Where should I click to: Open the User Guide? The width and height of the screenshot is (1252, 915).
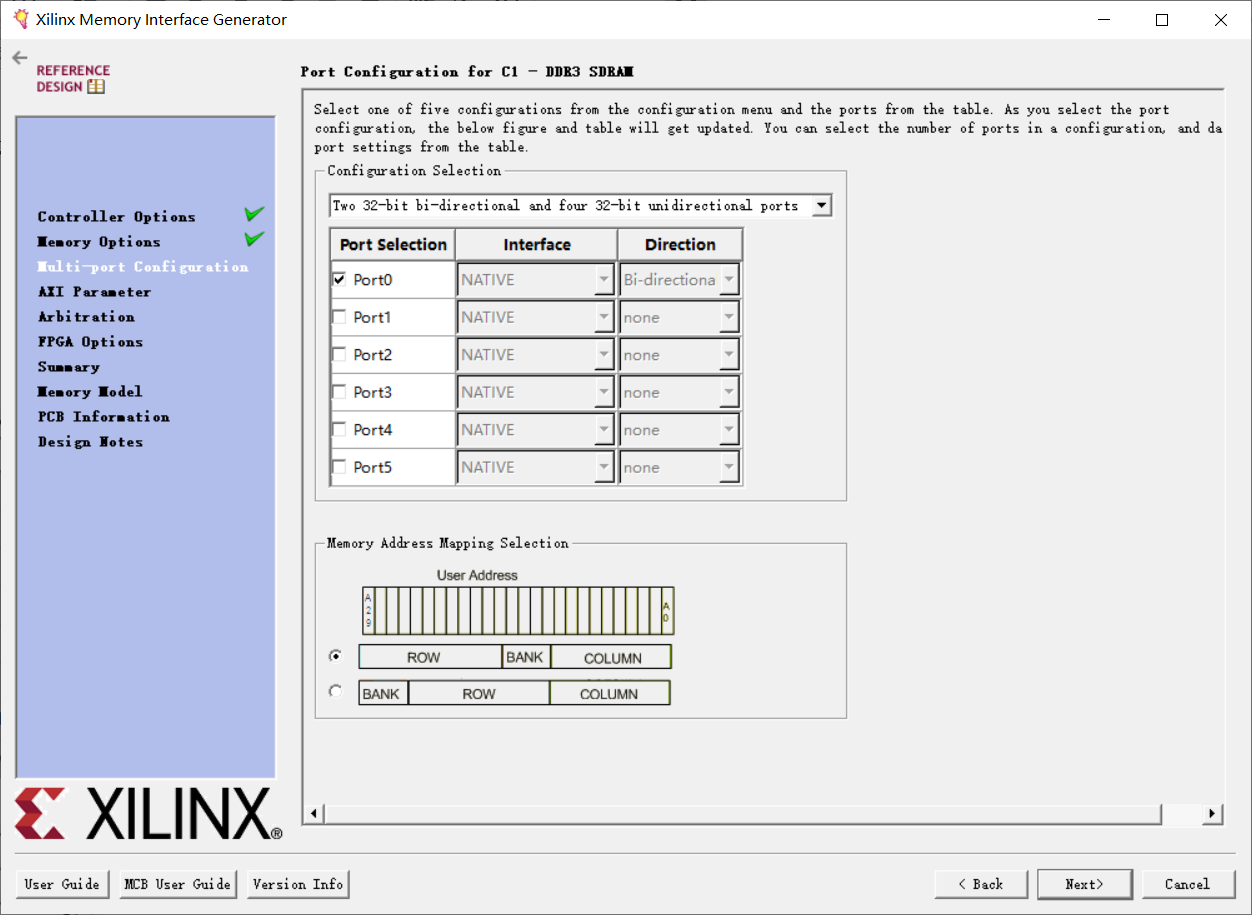pos(62,884)
